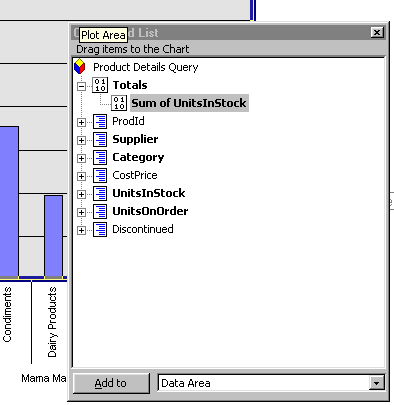The height and width of the screenshot is (405, 394).
Task: Click the 'Drag items to the Chart' text
Action: [x=133, y=49]
